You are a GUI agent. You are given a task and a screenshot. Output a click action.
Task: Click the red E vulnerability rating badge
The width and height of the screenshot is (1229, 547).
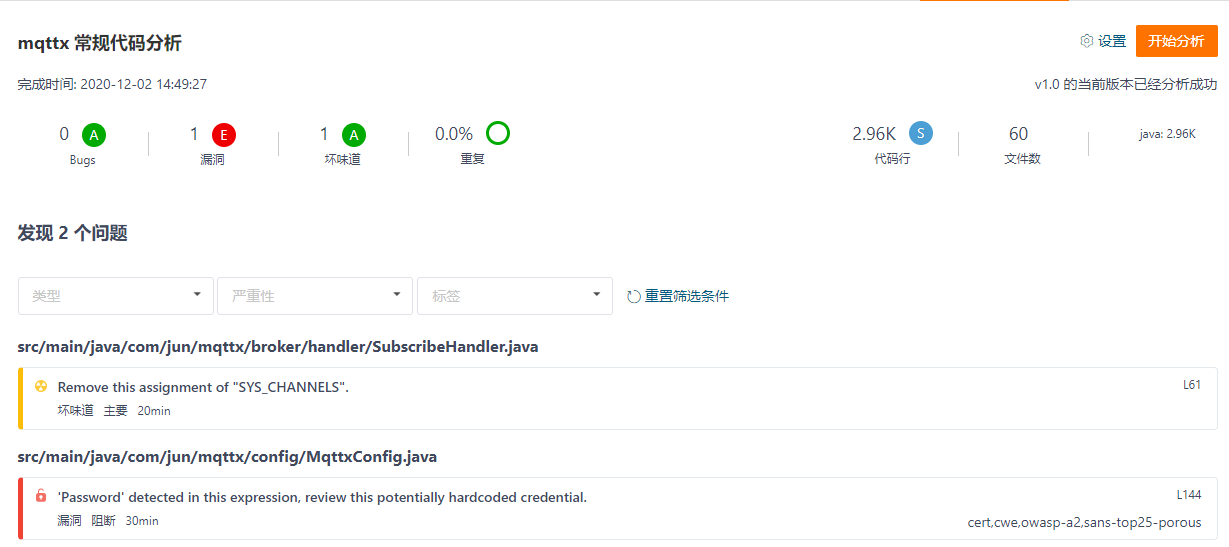point(224,134)
